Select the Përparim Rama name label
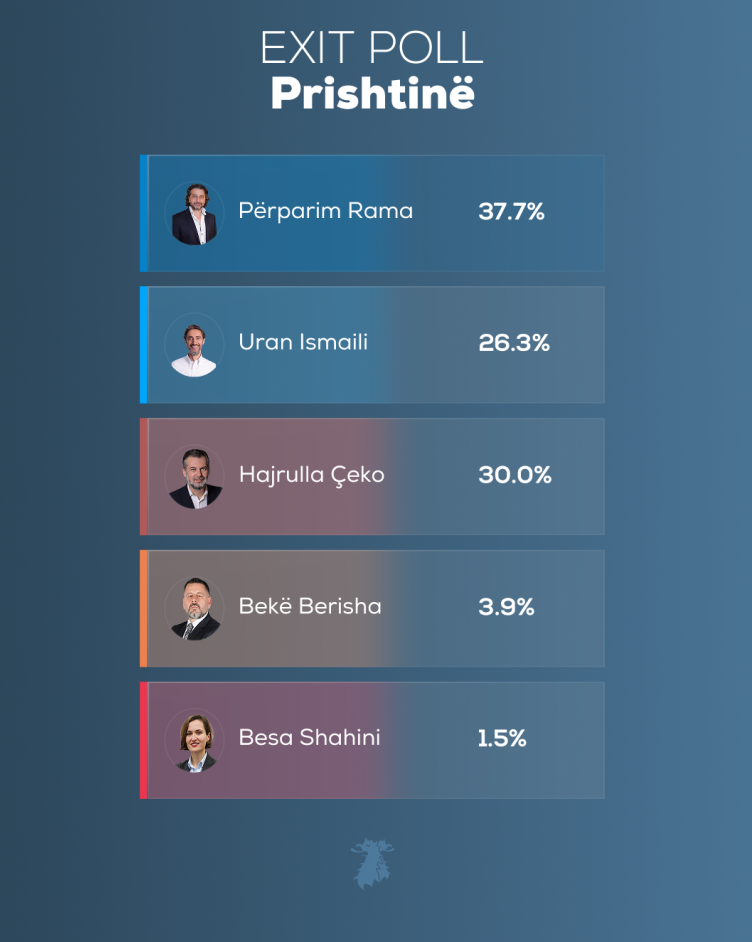The width and height of the screenshot is (752, 942). coord(325,211)
